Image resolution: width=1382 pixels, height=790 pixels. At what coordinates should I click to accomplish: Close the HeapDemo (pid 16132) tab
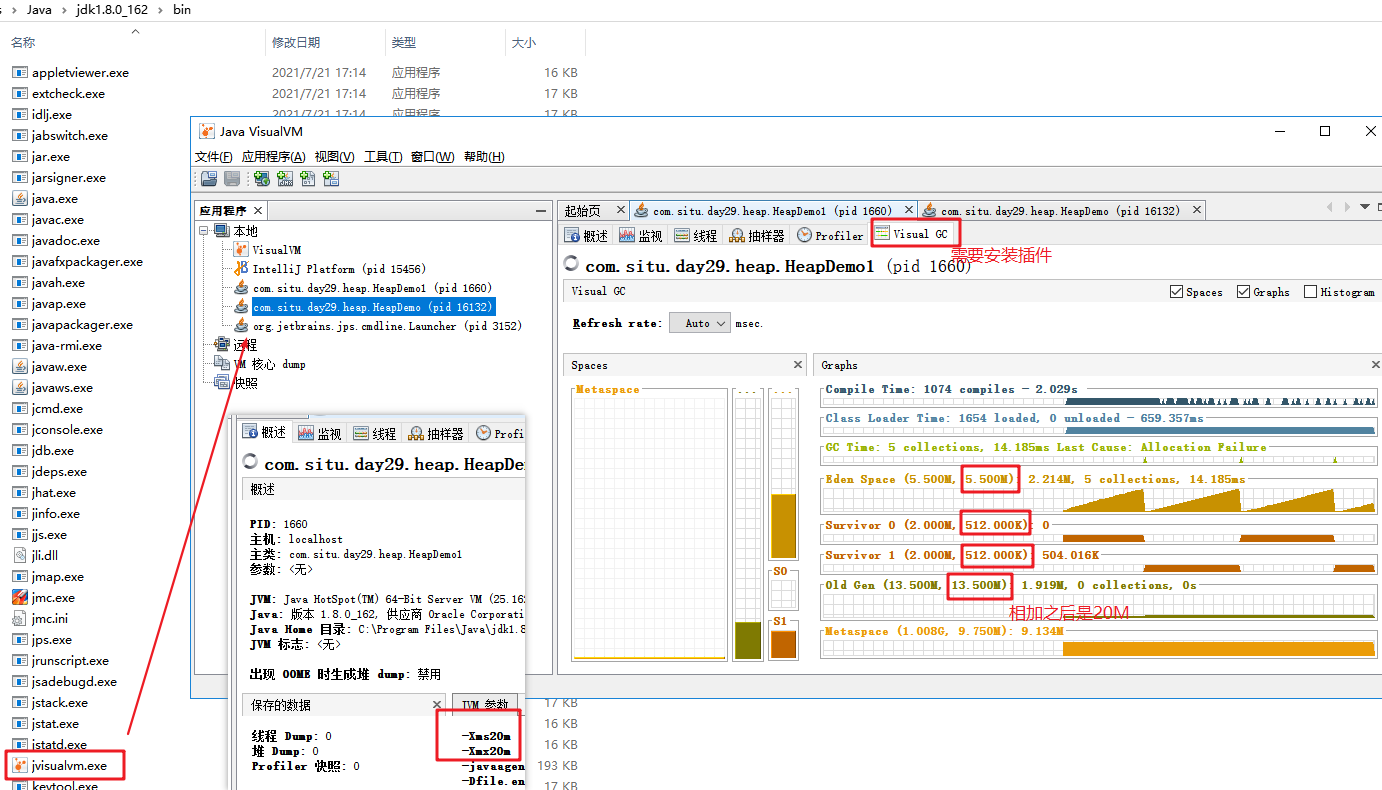click(1196, 210)
